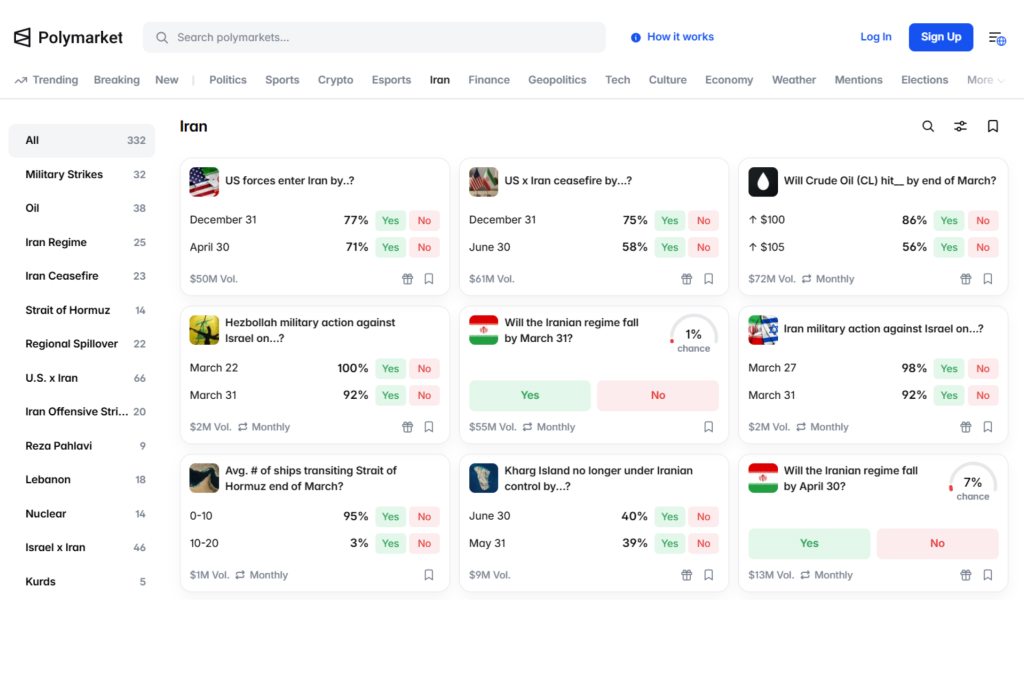The height and width of the screenshot is (683, 1024).
Task: Click gift icon on Hezbollah market card
Action: click(x=408, y=427)
